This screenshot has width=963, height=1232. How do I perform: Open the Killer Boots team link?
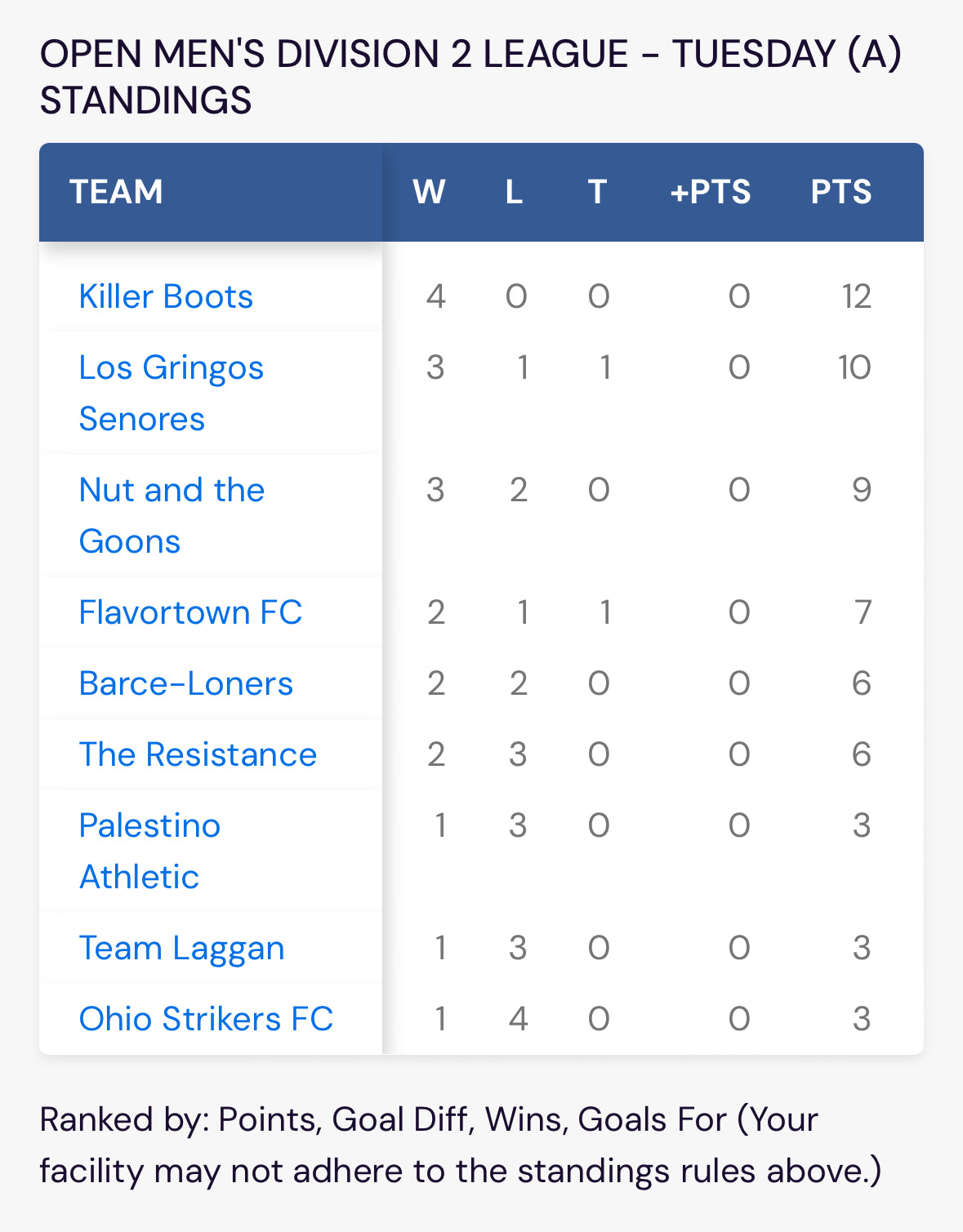166,296
